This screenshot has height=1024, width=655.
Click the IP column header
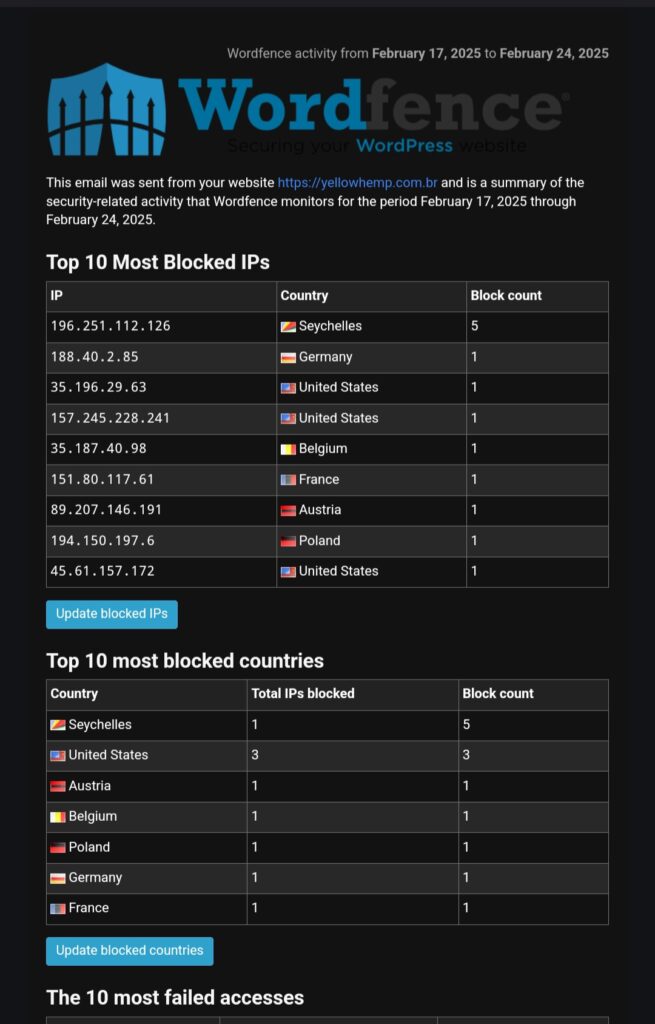57,295
